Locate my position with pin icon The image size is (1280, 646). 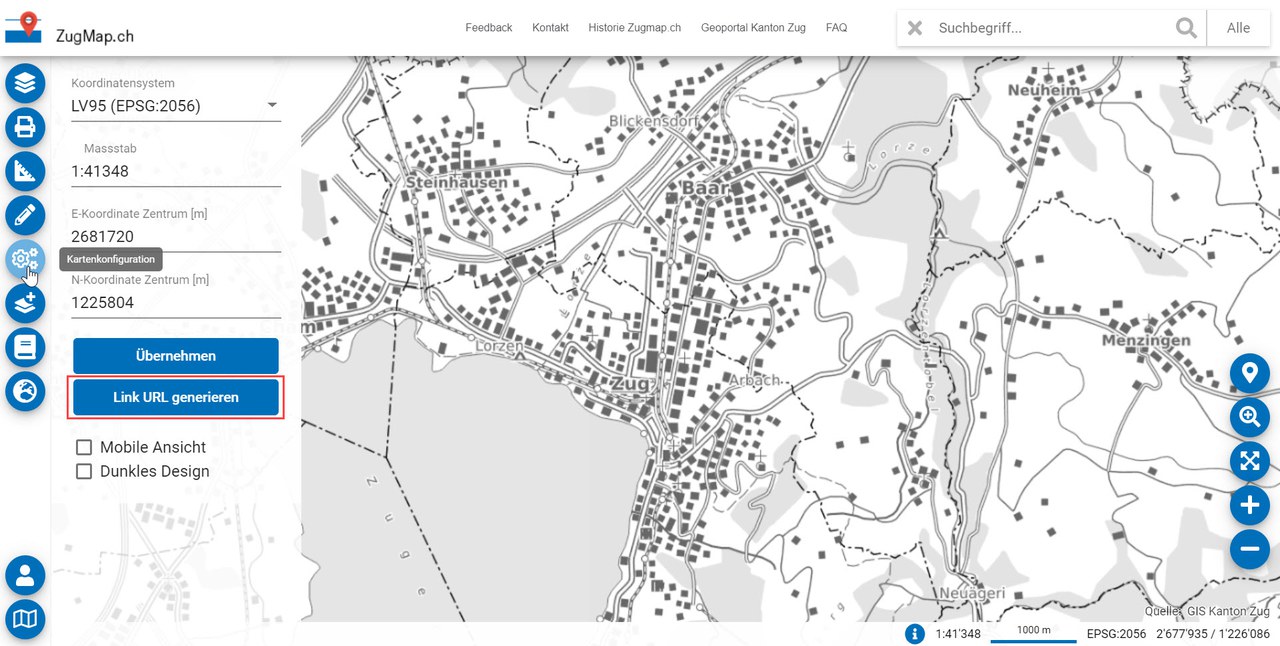click(x=1249, y=374)
